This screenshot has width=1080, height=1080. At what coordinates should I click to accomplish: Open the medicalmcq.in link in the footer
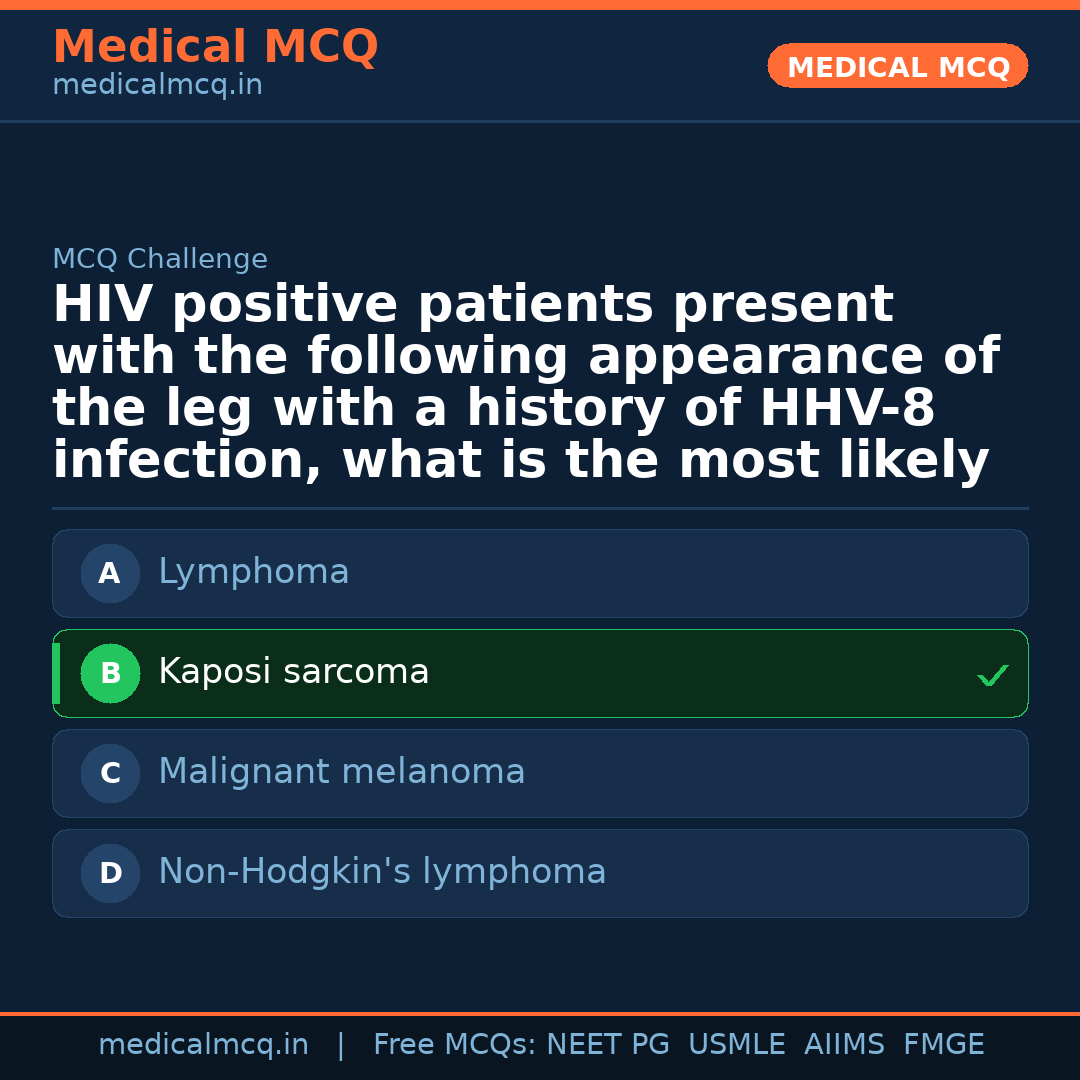pyautogui.click(x=203, y=1045)
